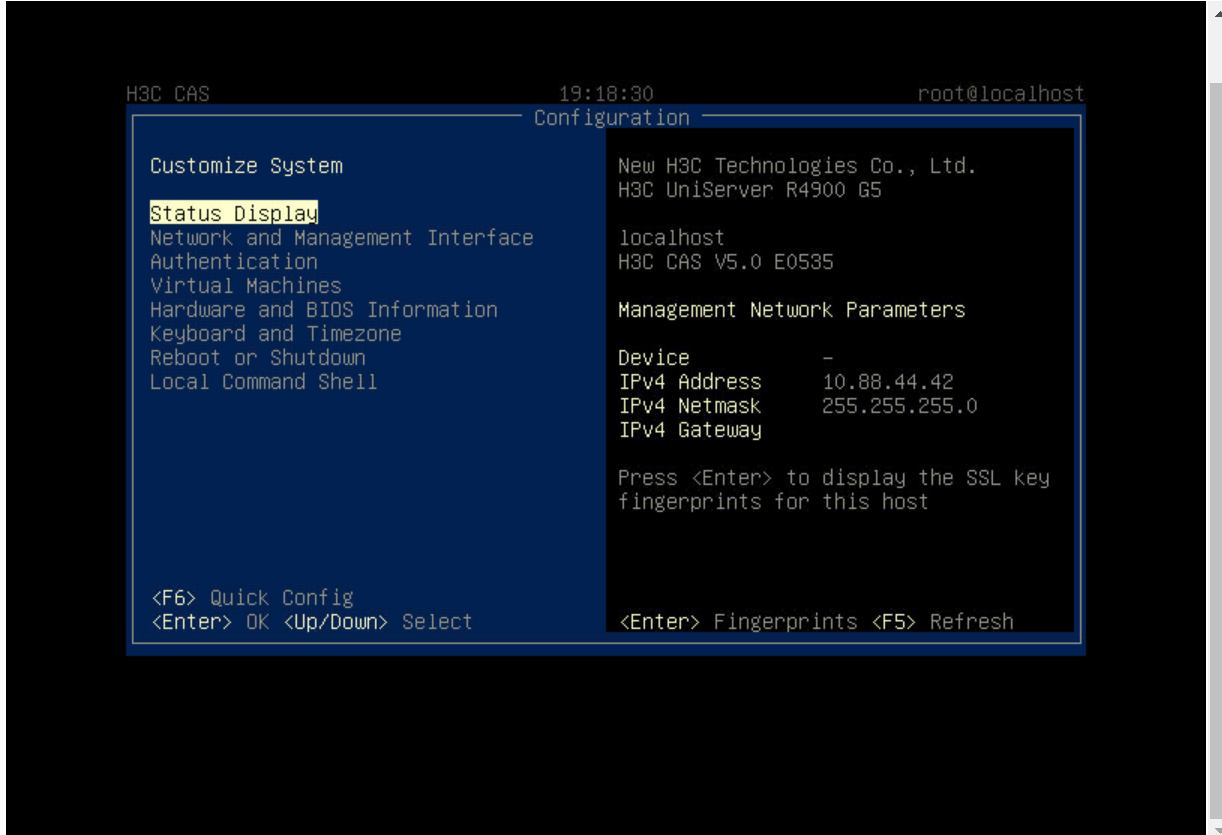Open Hardware and BIOS Information
Image resolution: width=1222 pixels, height=835 pixels.
coord(323,310)
